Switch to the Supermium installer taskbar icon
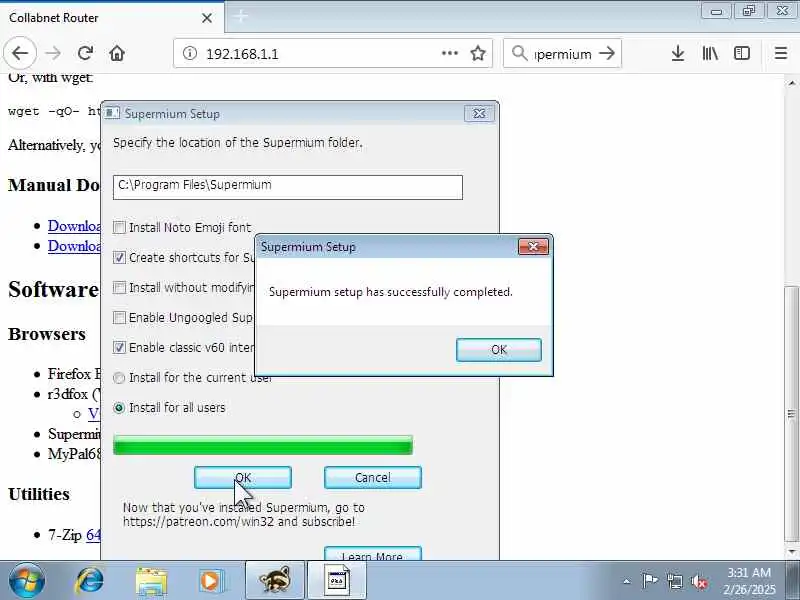This screenshot has width=800, height=600. pos(337,581)
